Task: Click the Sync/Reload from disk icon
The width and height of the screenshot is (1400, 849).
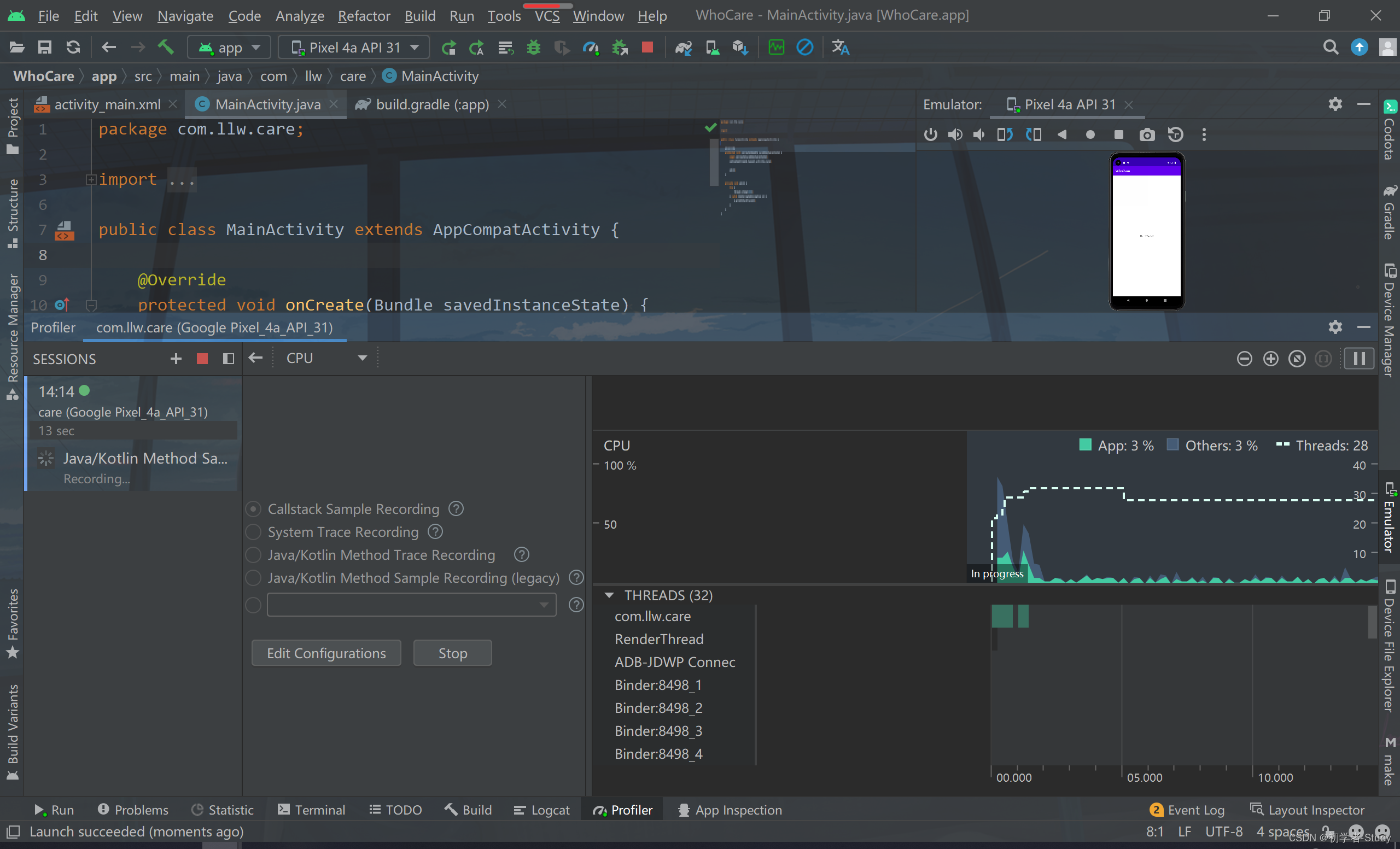Action: (73, 48)
